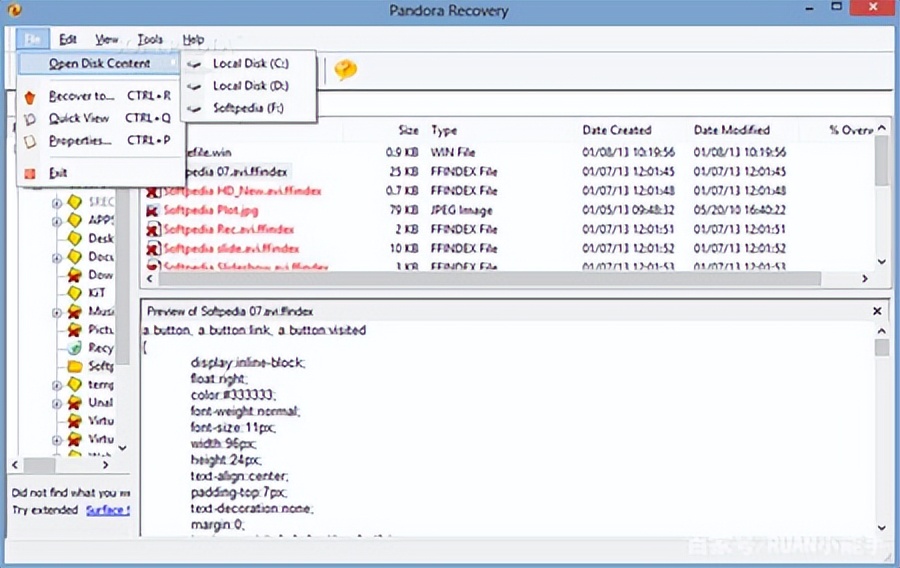Open the Edit menu
900x568 pixels.
(x=68, y=39)
